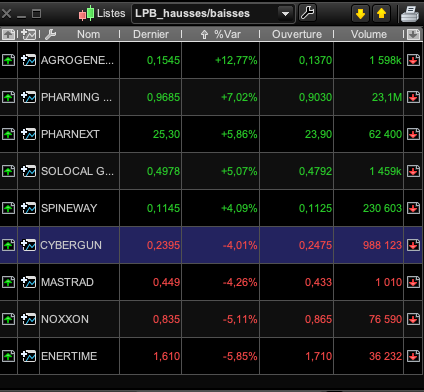Click green up icon for SOLOCAL row
This screenshot has width=424, height=392.
[x=9, y=171]
